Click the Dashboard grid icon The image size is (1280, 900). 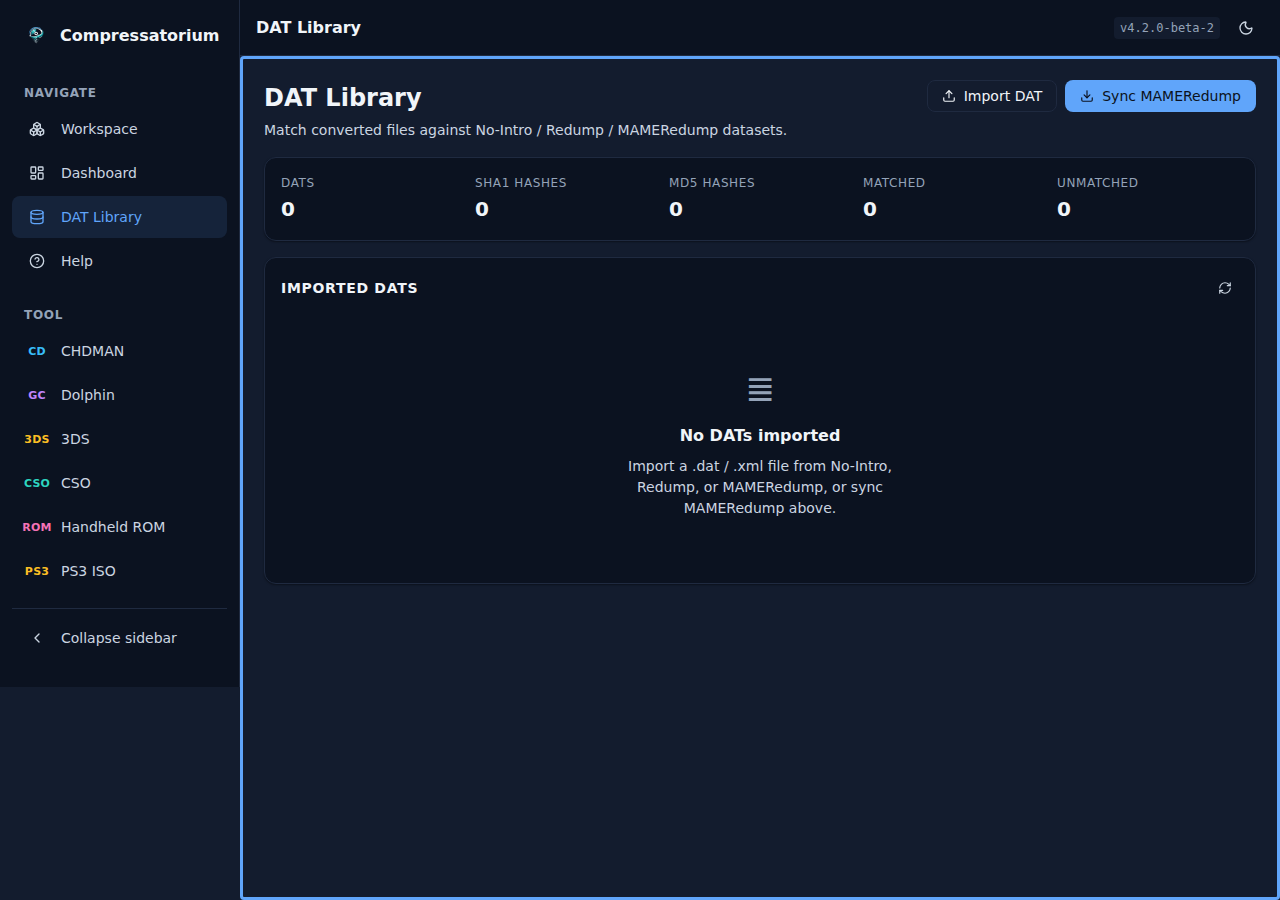pyautogui.click(x=37, y=173)
